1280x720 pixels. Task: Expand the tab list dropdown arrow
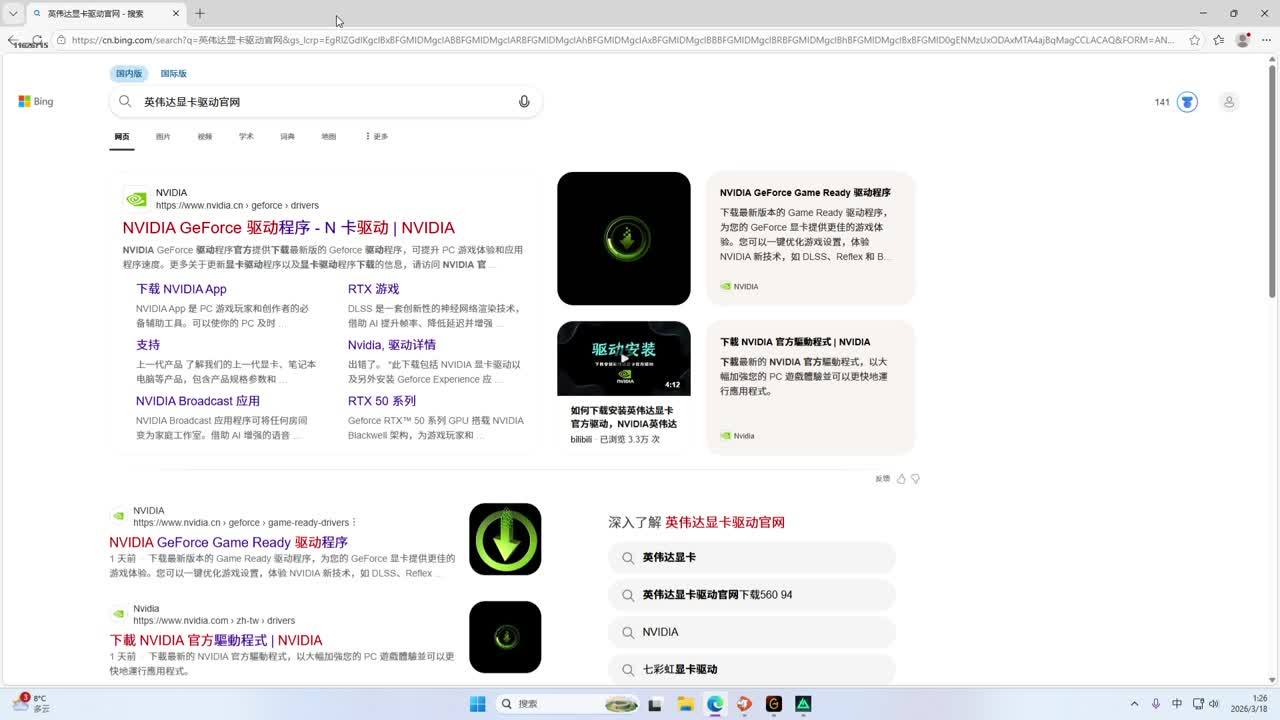[x=13, y=14]
